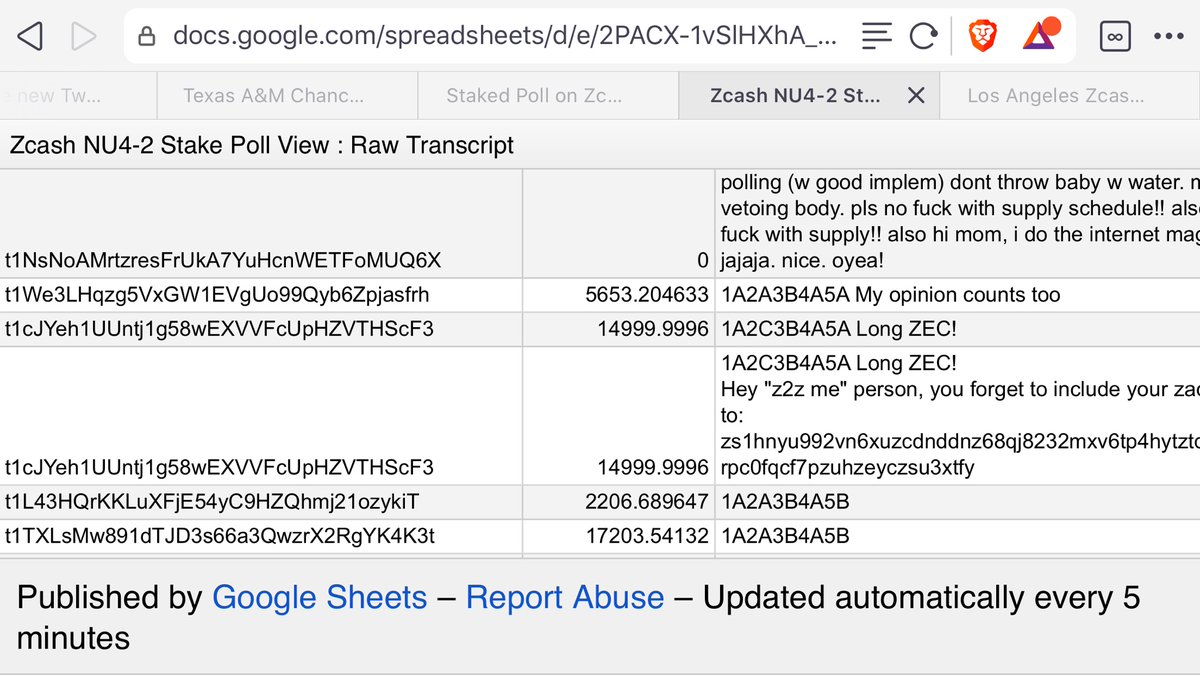Viewport: 1200px width, 675px height.
Task: Reload the page with refresh icon
Action: pos(923,37)
